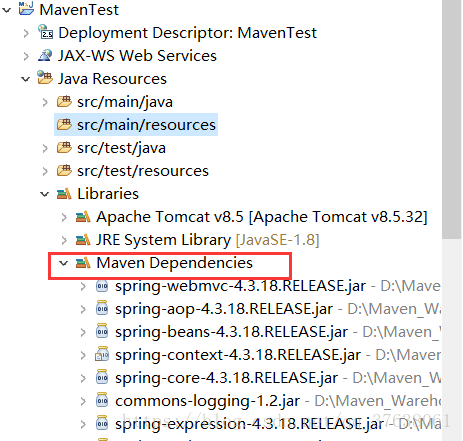Select Maven Dependencies label
Screen dimensions: 463x441
(x=175, y=263)
